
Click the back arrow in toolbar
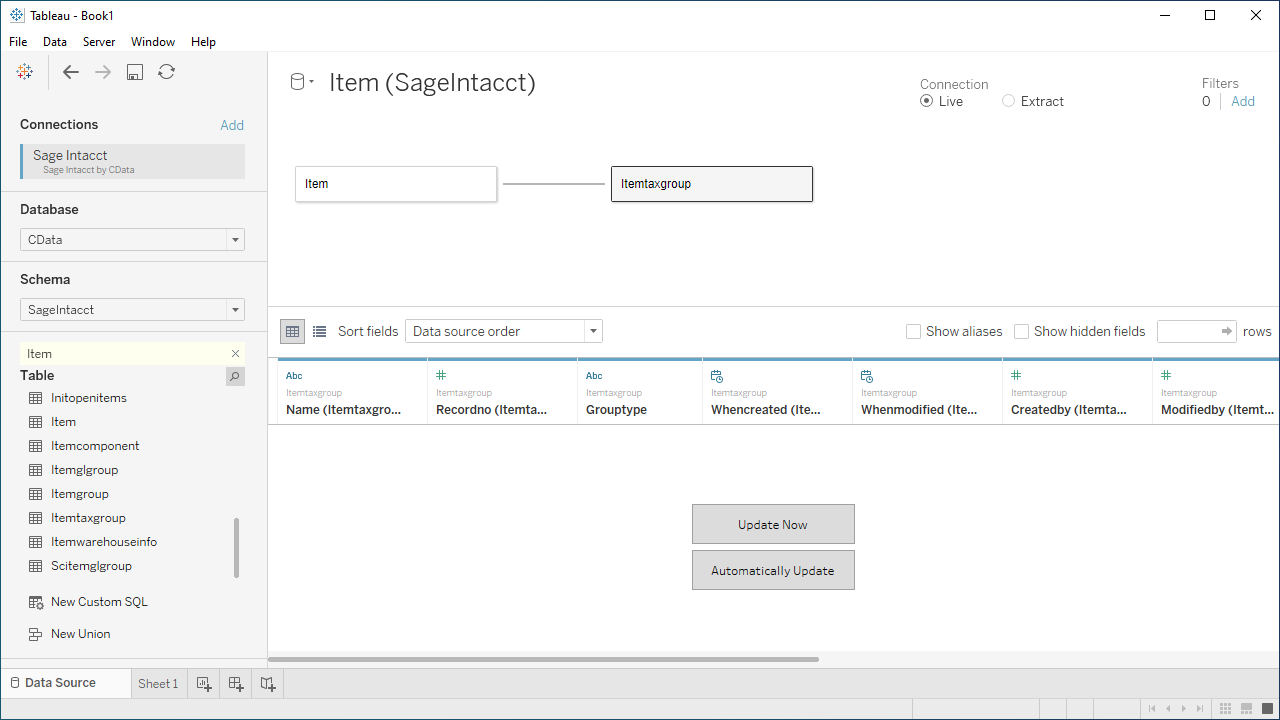(x=71, y=72)
